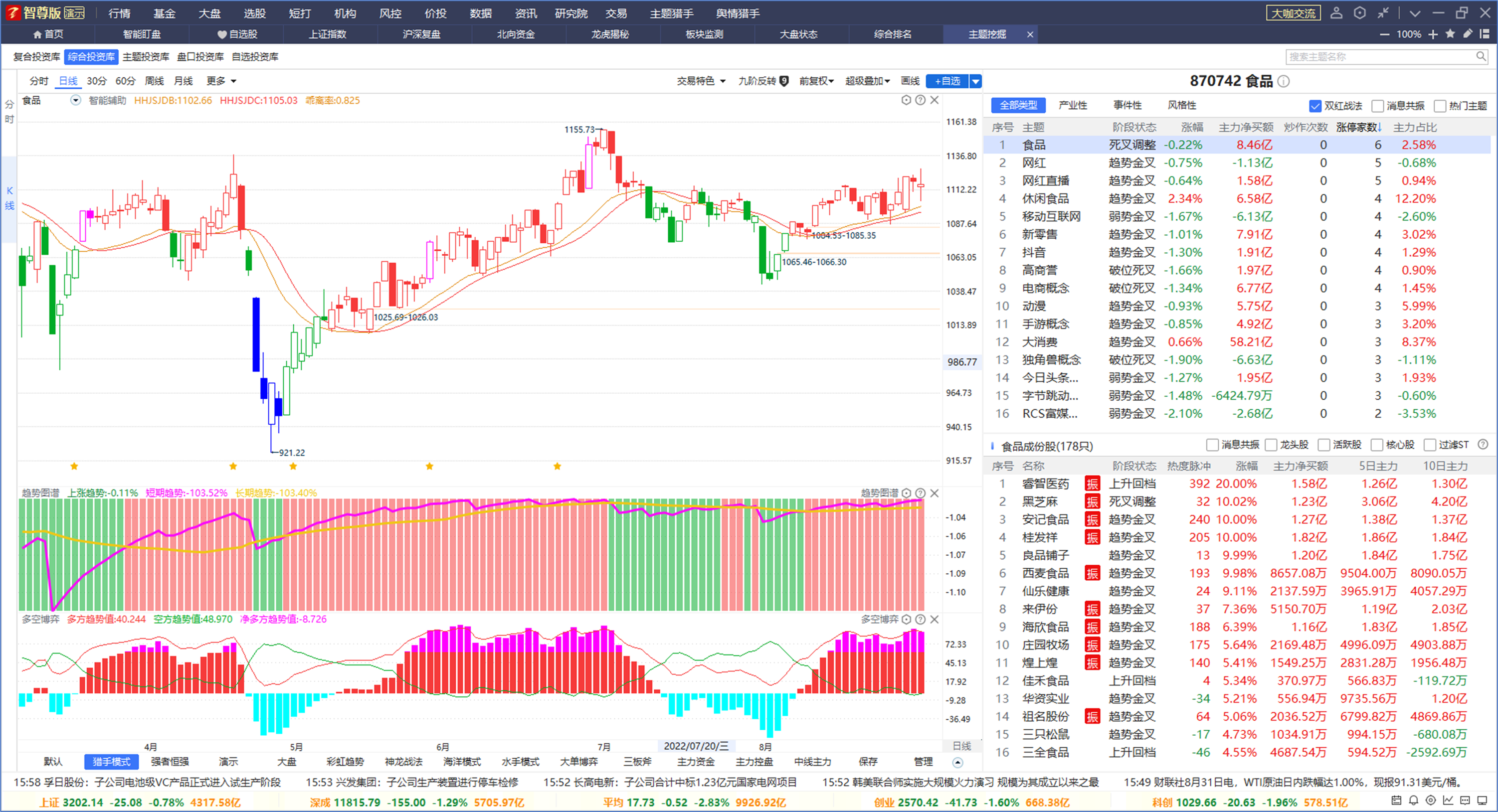
Task: Expand the arrow next to +自选 button
Action: coord(975,81)
